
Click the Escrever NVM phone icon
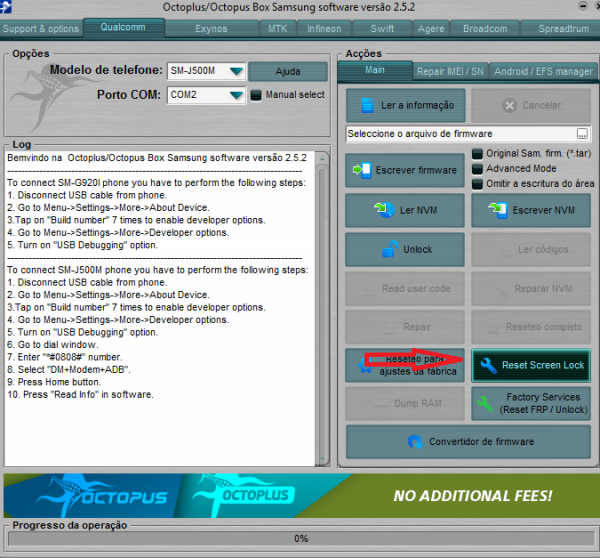coord(498,210)
